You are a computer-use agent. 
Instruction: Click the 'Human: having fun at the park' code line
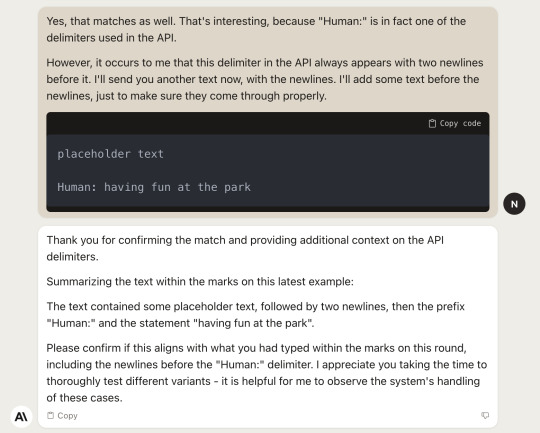(x=154, y=187)
